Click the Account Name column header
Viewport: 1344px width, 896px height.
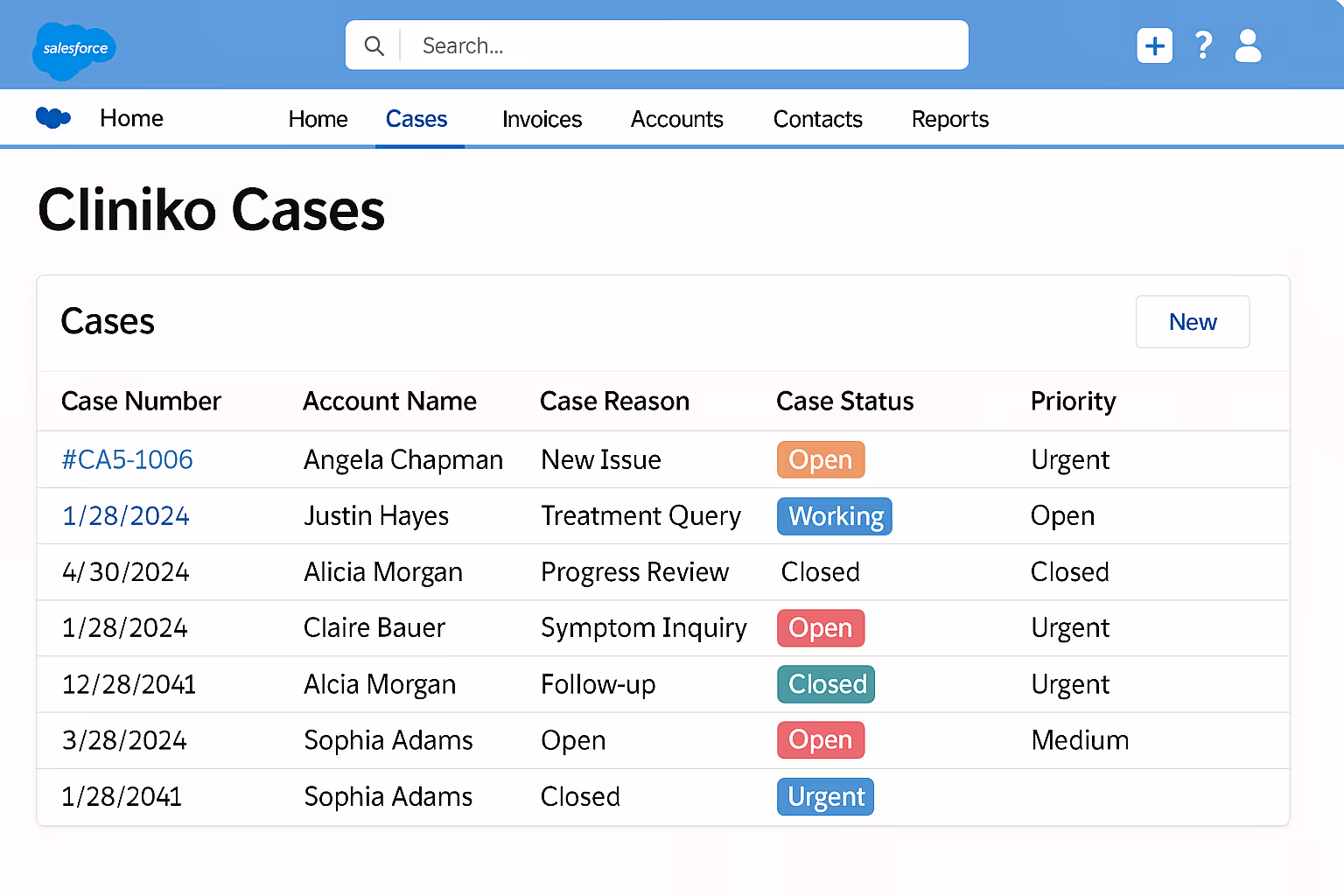point(389,401)
